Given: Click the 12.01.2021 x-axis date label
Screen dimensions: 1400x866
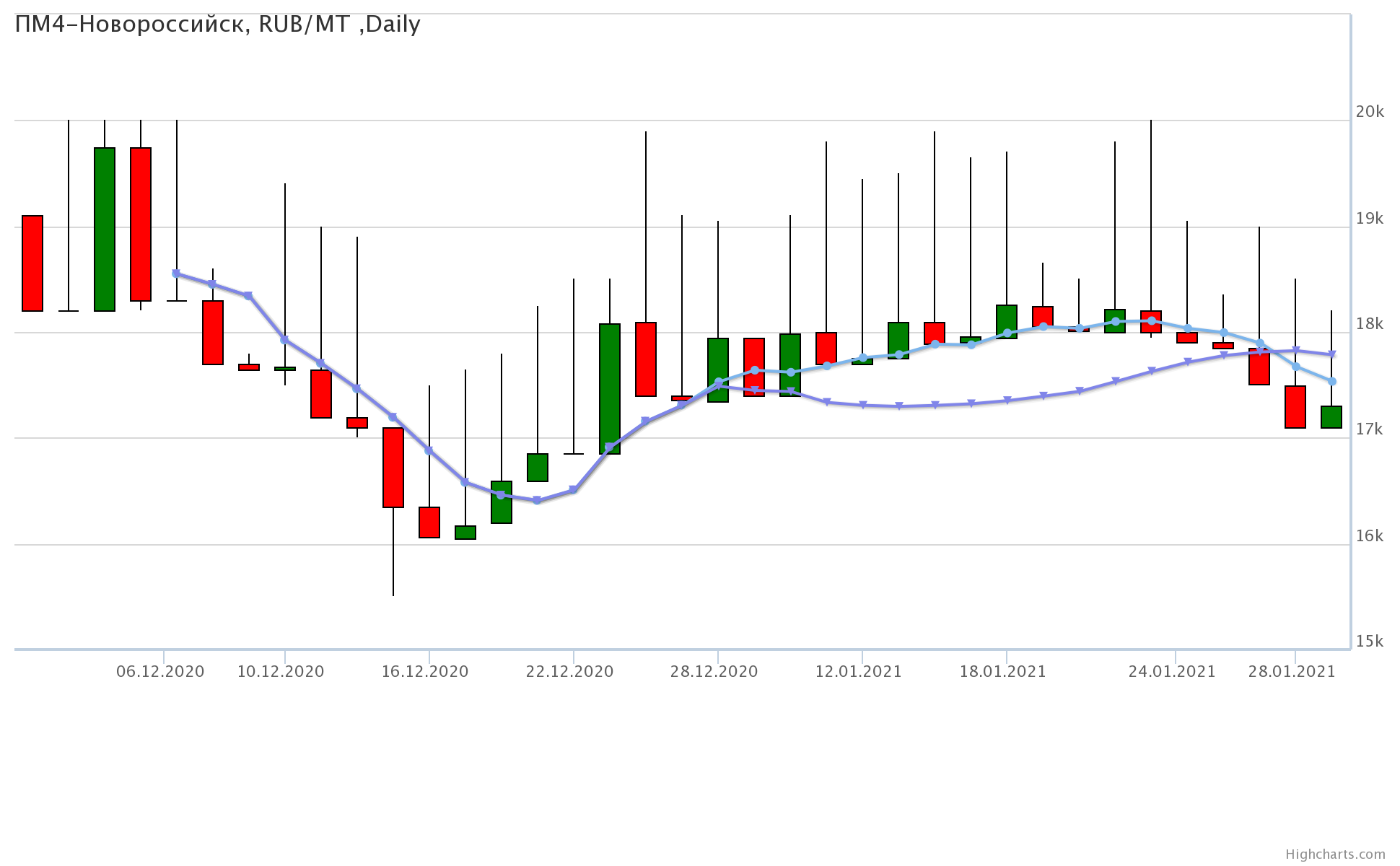Looking at the screenshot, I should pyautogui.click(x=858, y=672).
